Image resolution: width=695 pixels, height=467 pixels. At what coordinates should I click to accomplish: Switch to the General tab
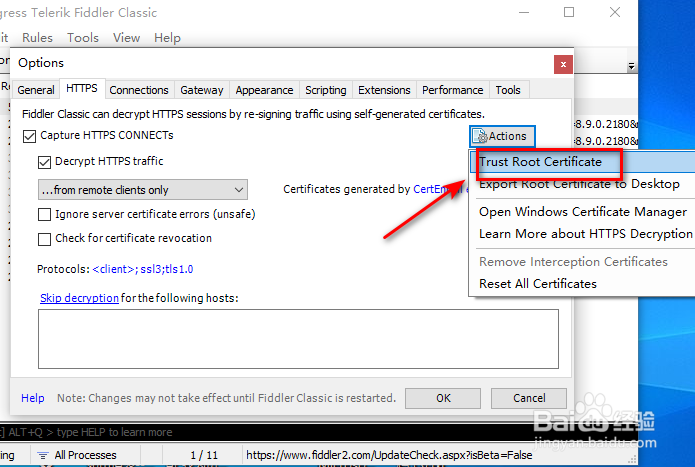36,90
